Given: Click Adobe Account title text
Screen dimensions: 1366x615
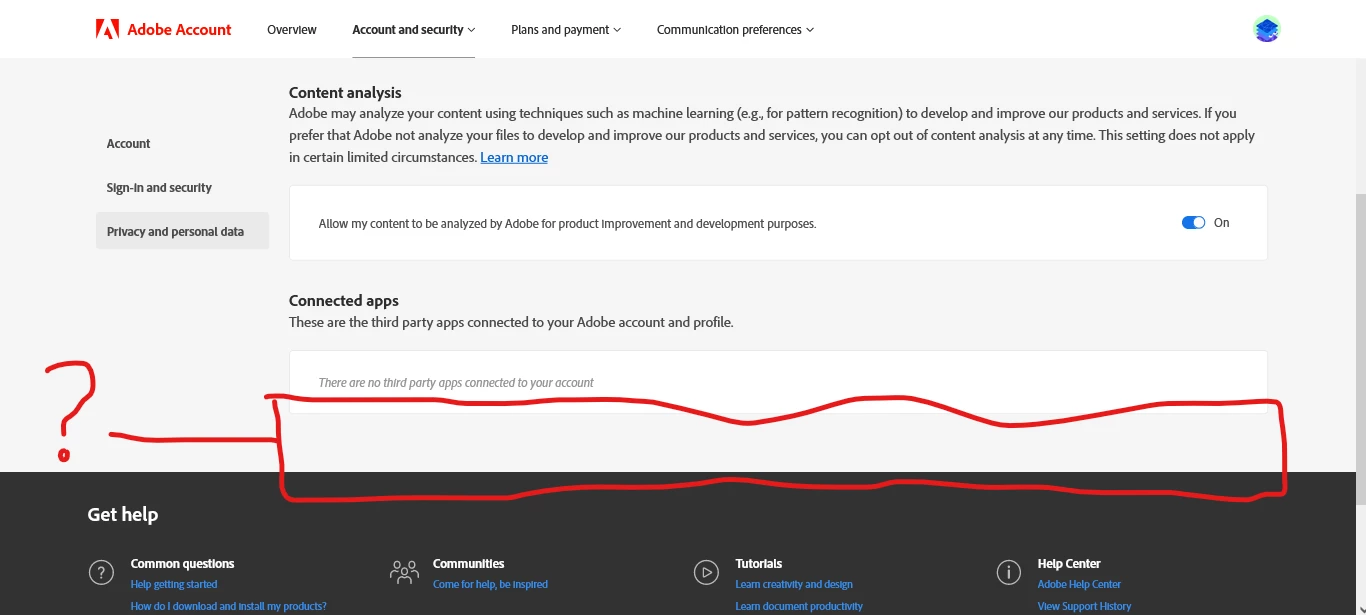Looking at the screenshot, I should click(x=179, y=30).
